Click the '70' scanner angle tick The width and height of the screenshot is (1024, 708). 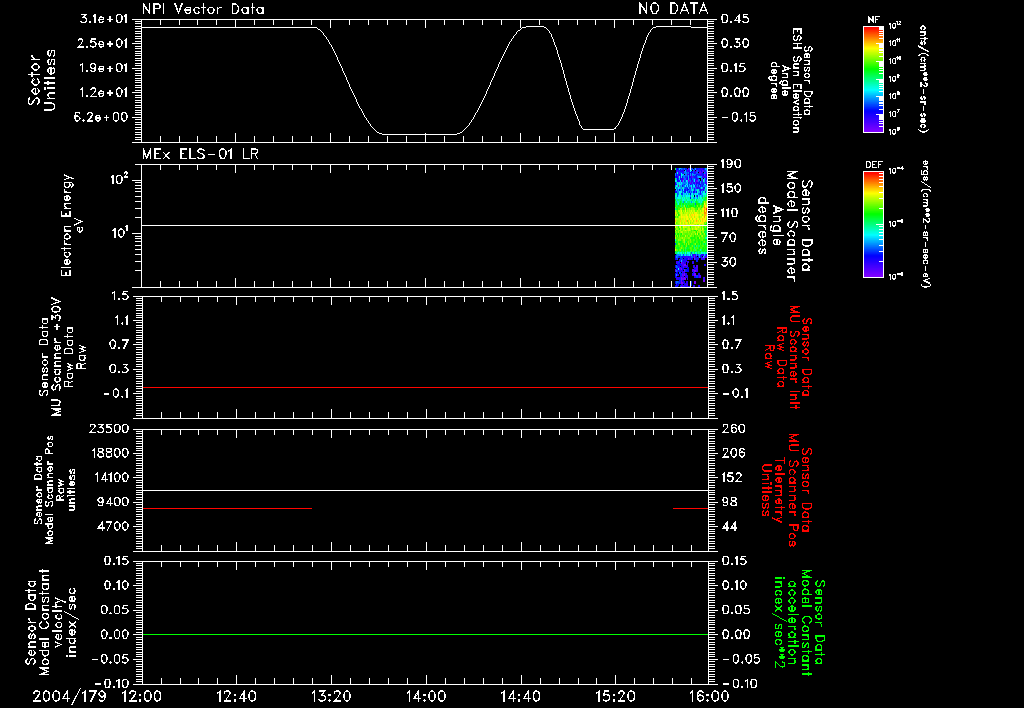tap(731, 238)
